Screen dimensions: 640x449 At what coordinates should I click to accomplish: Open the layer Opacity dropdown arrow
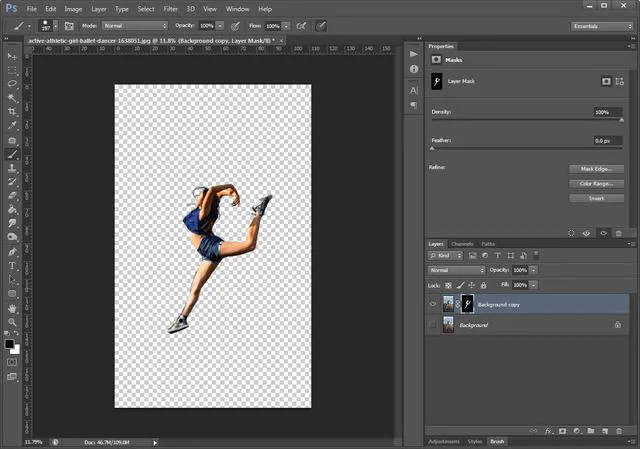point(533,270)
